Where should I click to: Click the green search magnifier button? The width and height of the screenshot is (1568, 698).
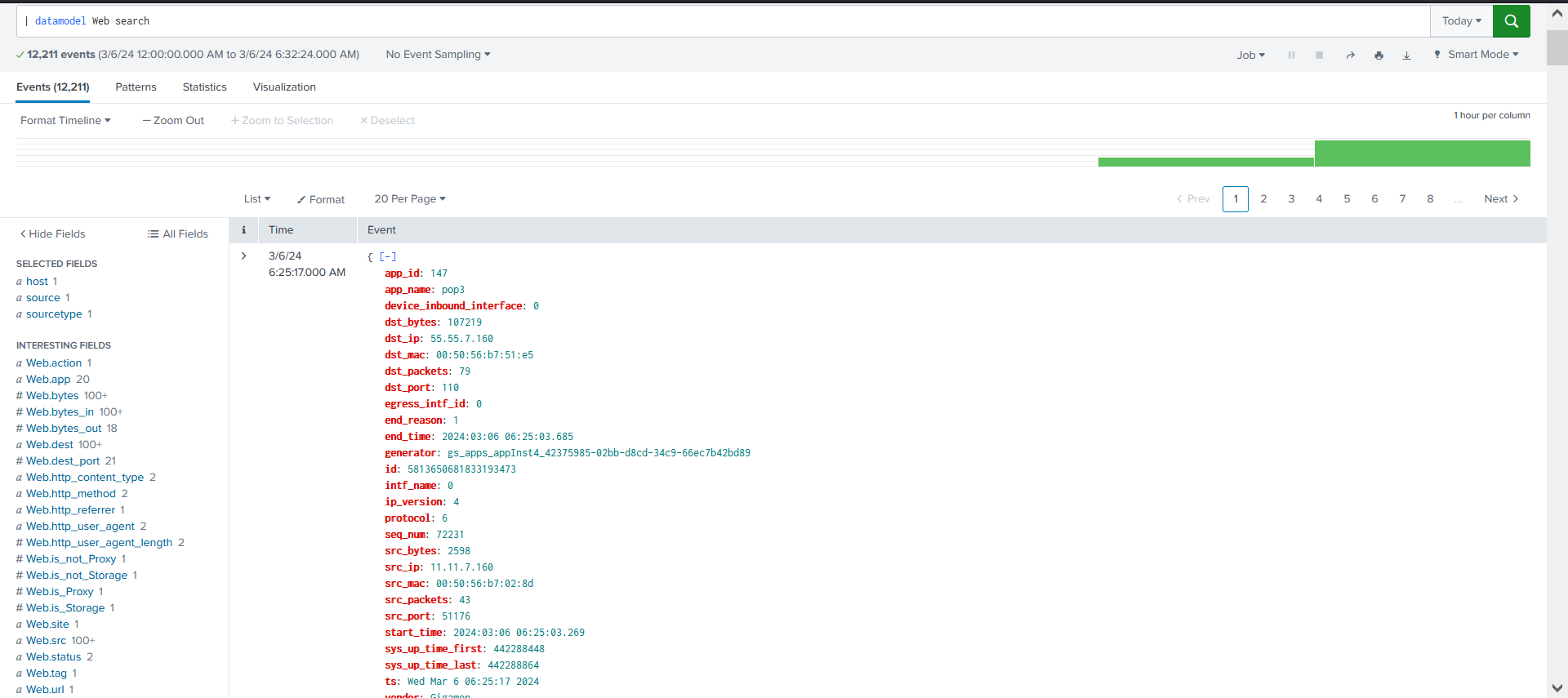(1511, 21)
